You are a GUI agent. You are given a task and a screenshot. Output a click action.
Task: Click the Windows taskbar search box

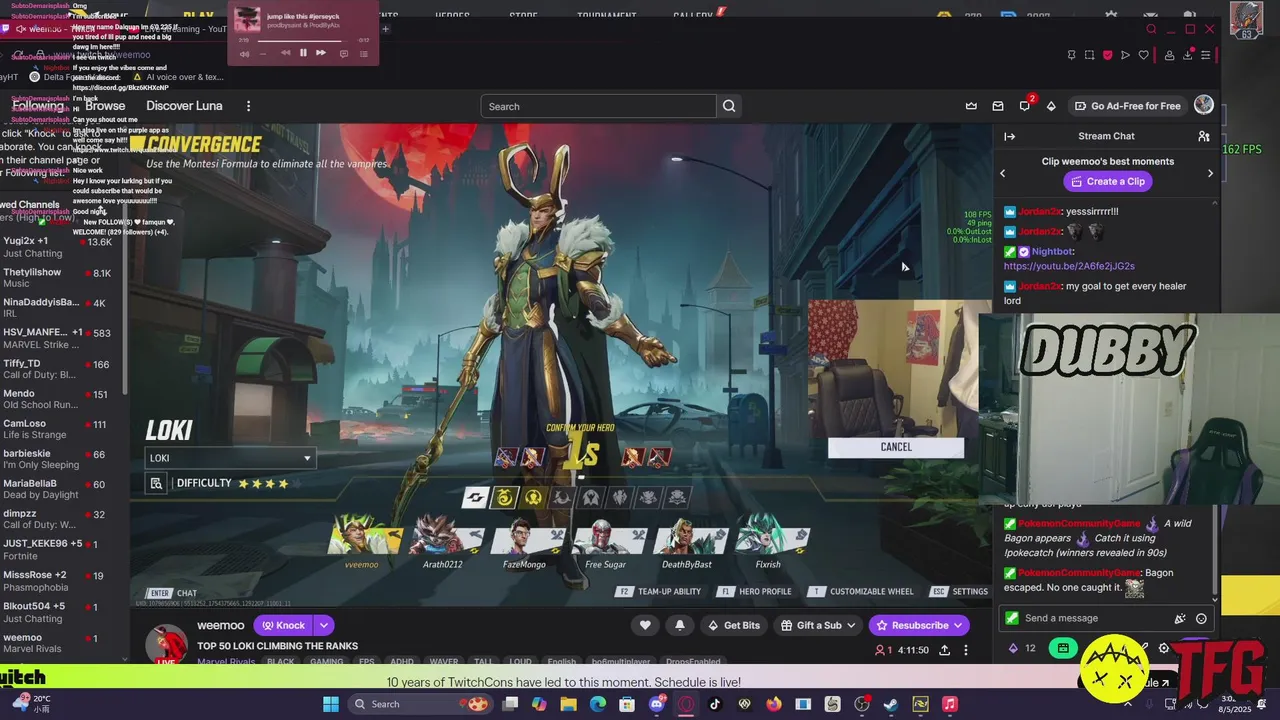(x=420, y=704)
